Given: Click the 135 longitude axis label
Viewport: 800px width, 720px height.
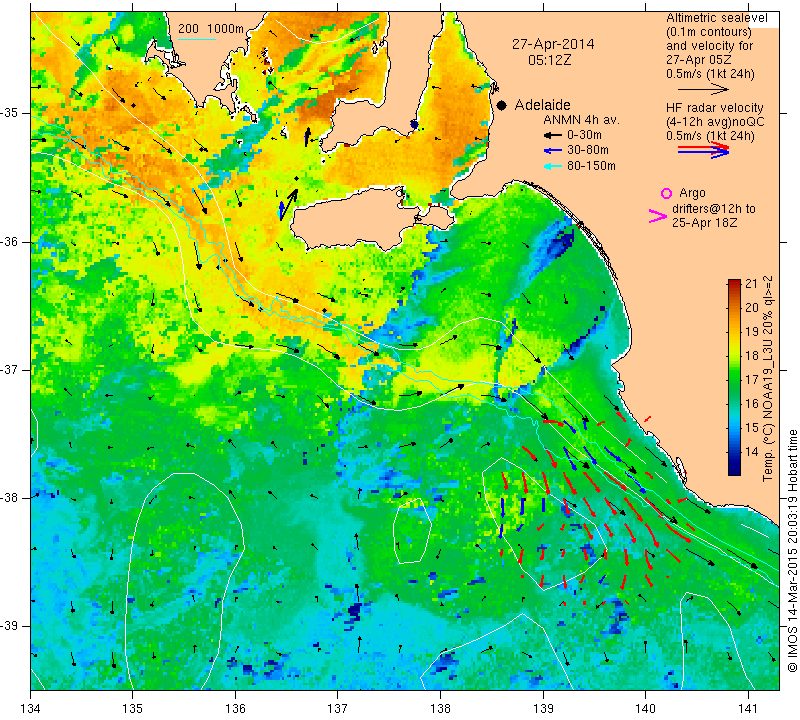Looking at the screenshot, I should [133, 709].
